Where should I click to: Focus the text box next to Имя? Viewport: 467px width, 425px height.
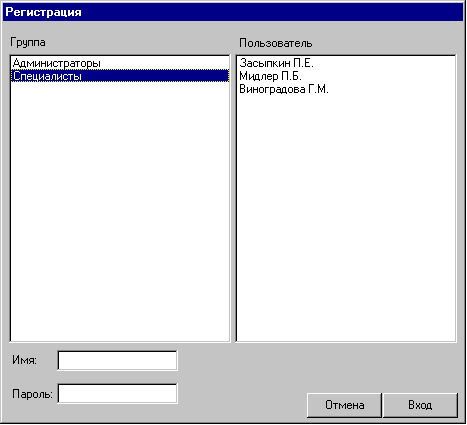[117, 360]
